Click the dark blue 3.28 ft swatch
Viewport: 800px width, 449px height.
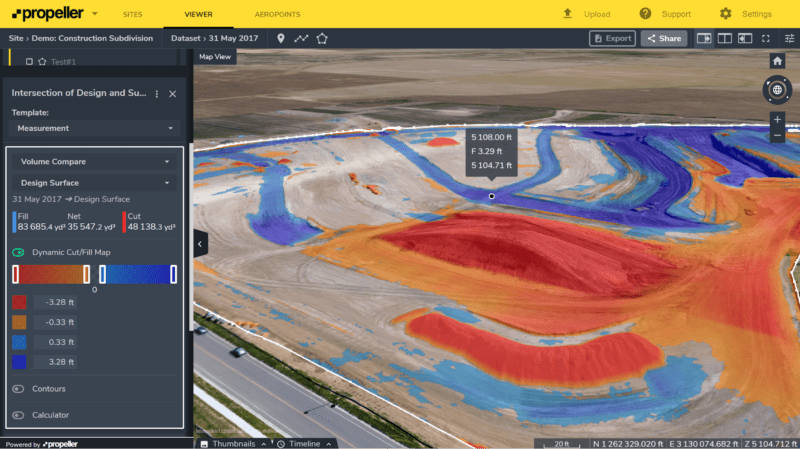click(19, 362)
